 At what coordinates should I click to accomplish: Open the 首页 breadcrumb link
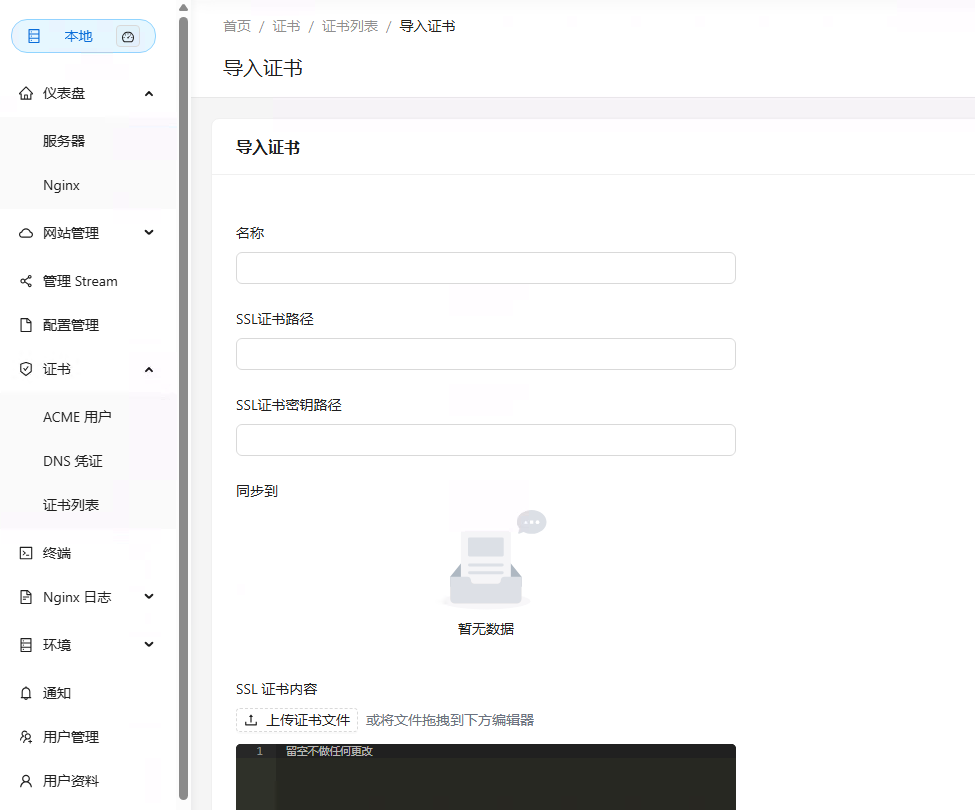(x=237, y=26)
